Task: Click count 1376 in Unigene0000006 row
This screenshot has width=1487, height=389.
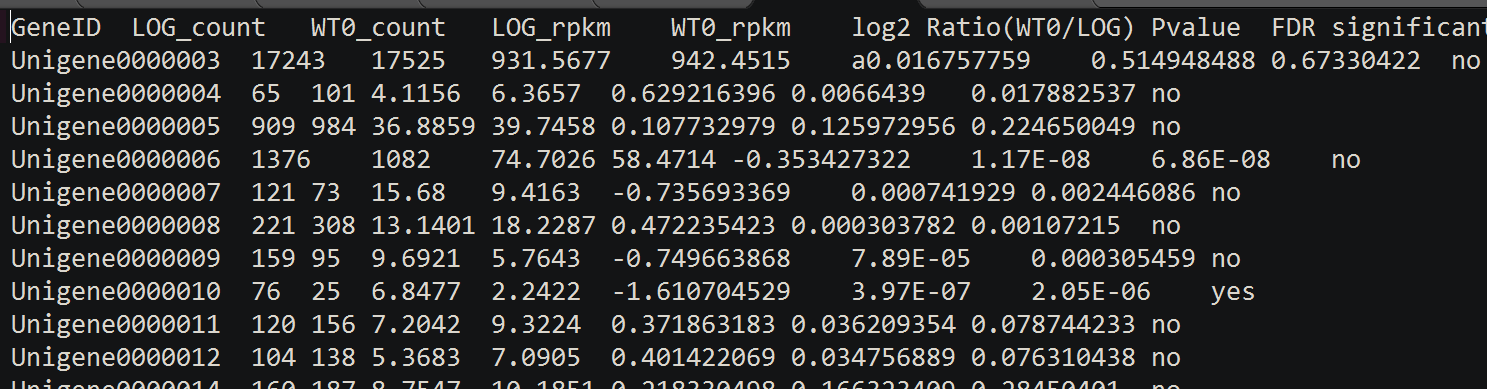Action: click(281, 160)
